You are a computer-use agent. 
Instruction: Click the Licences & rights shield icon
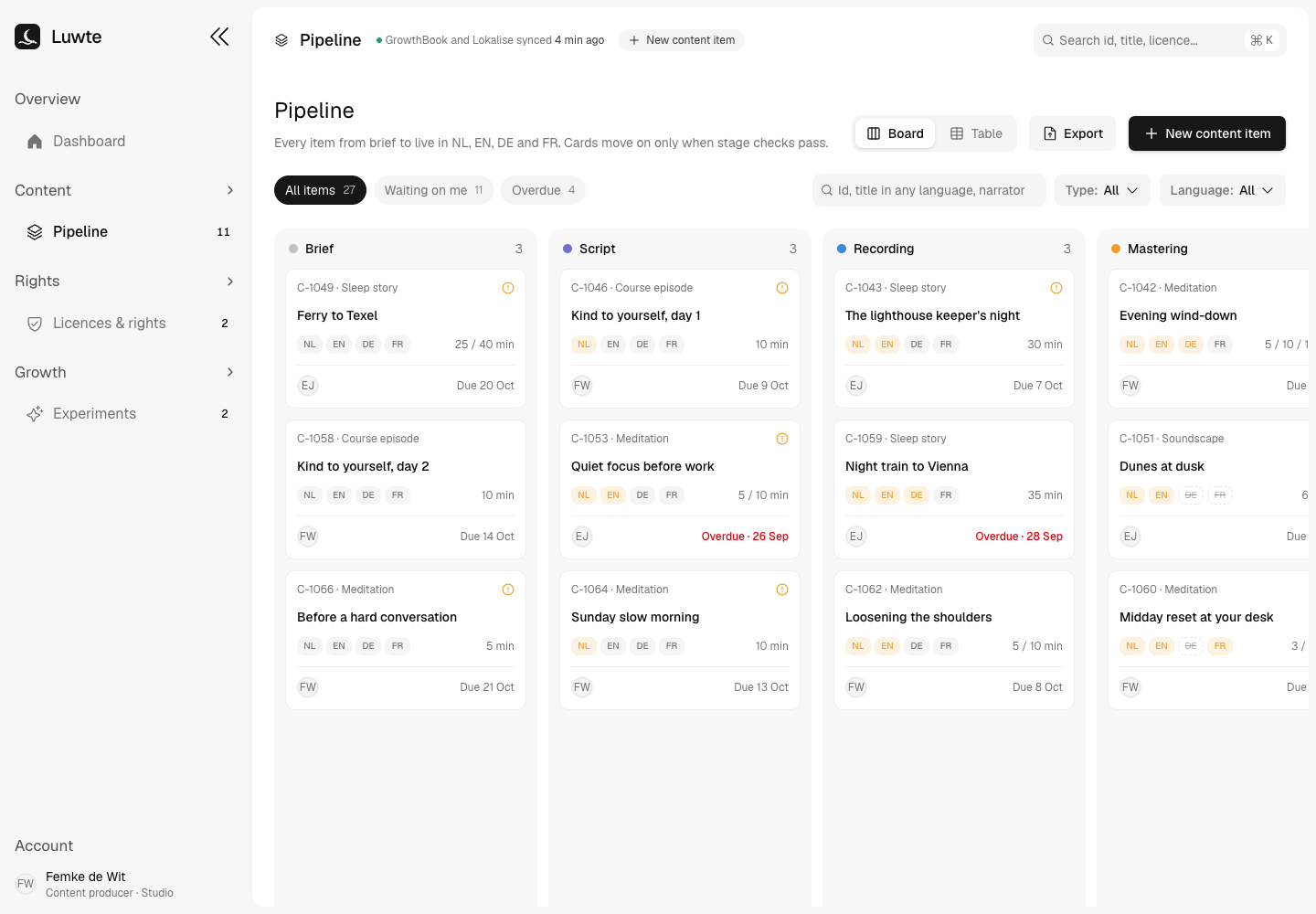[x=35, y=323]
